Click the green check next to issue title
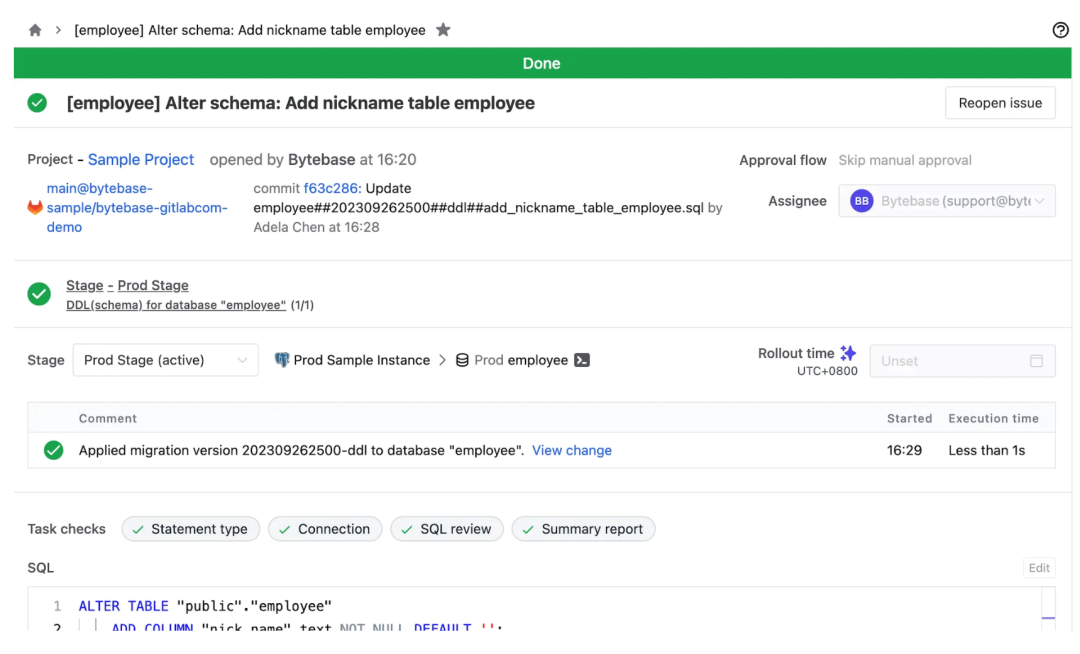This screenshot has height=654, width=1080. click(x=37, y=103)
